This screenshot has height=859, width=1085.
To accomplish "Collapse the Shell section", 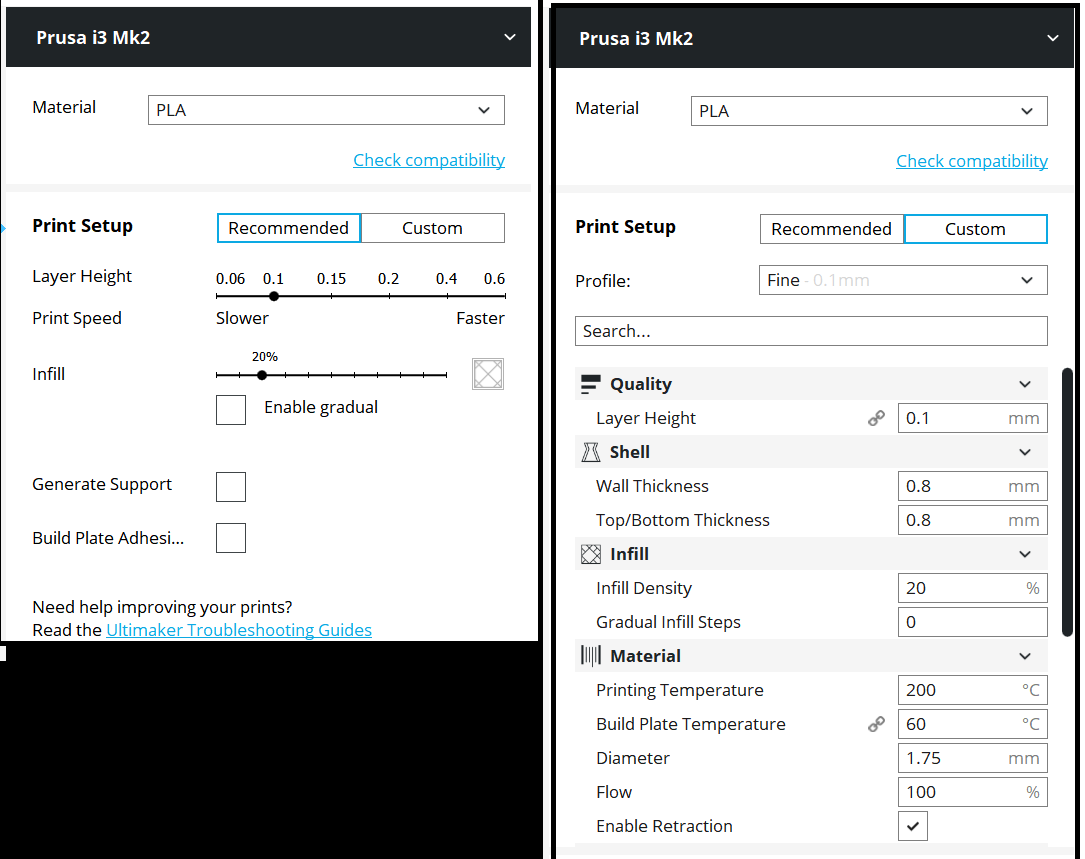I will (x=1025, y=452).
